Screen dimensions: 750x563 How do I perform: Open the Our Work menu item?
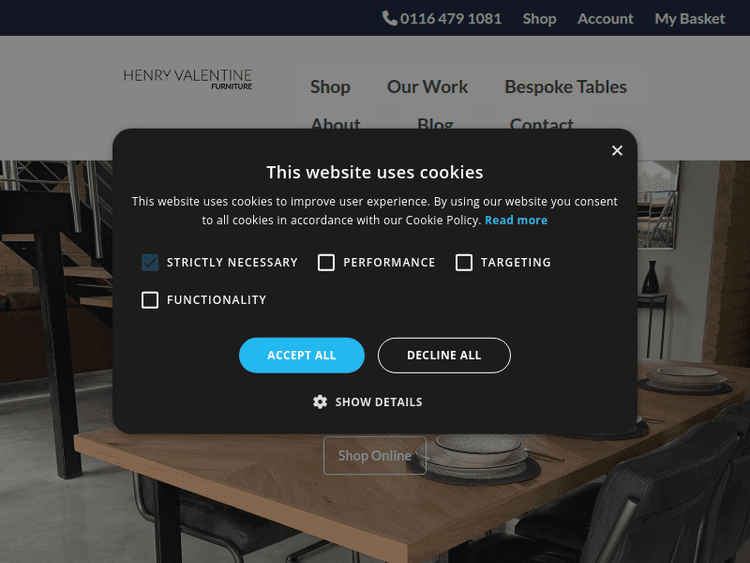click(x=427, y=87)
